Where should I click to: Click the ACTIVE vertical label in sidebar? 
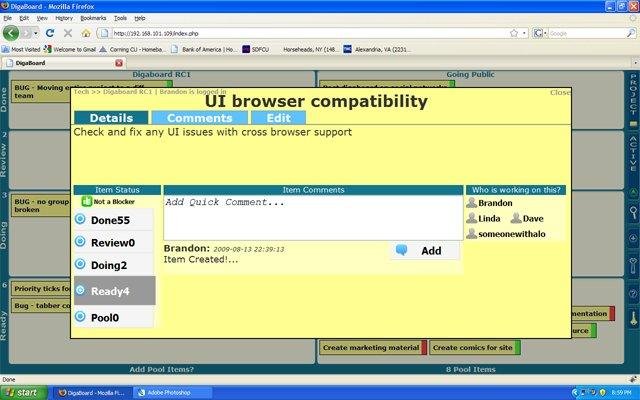pyautogui.click(x=633, y=154)
